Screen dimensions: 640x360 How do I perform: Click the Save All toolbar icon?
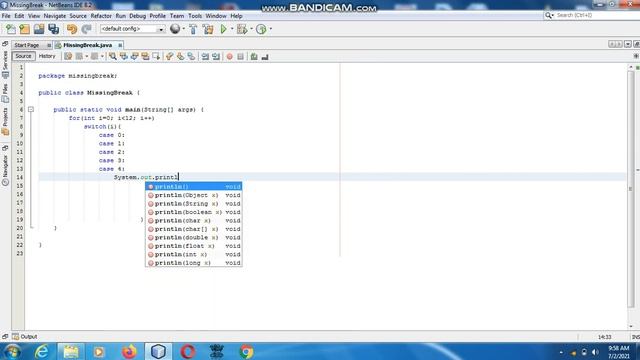click(53, 29)
